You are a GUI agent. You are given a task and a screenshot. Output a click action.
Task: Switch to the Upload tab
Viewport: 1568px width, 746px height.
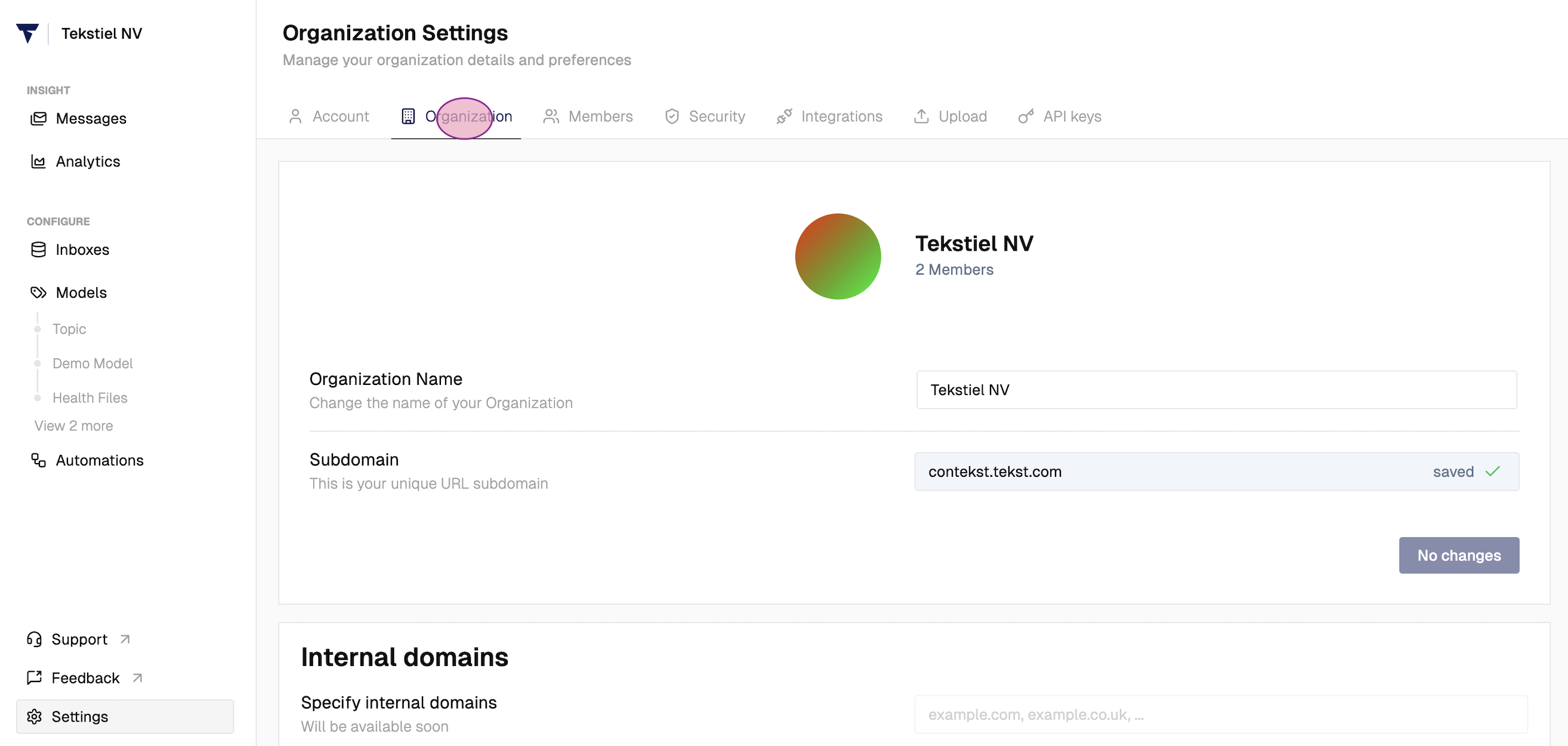950,116
